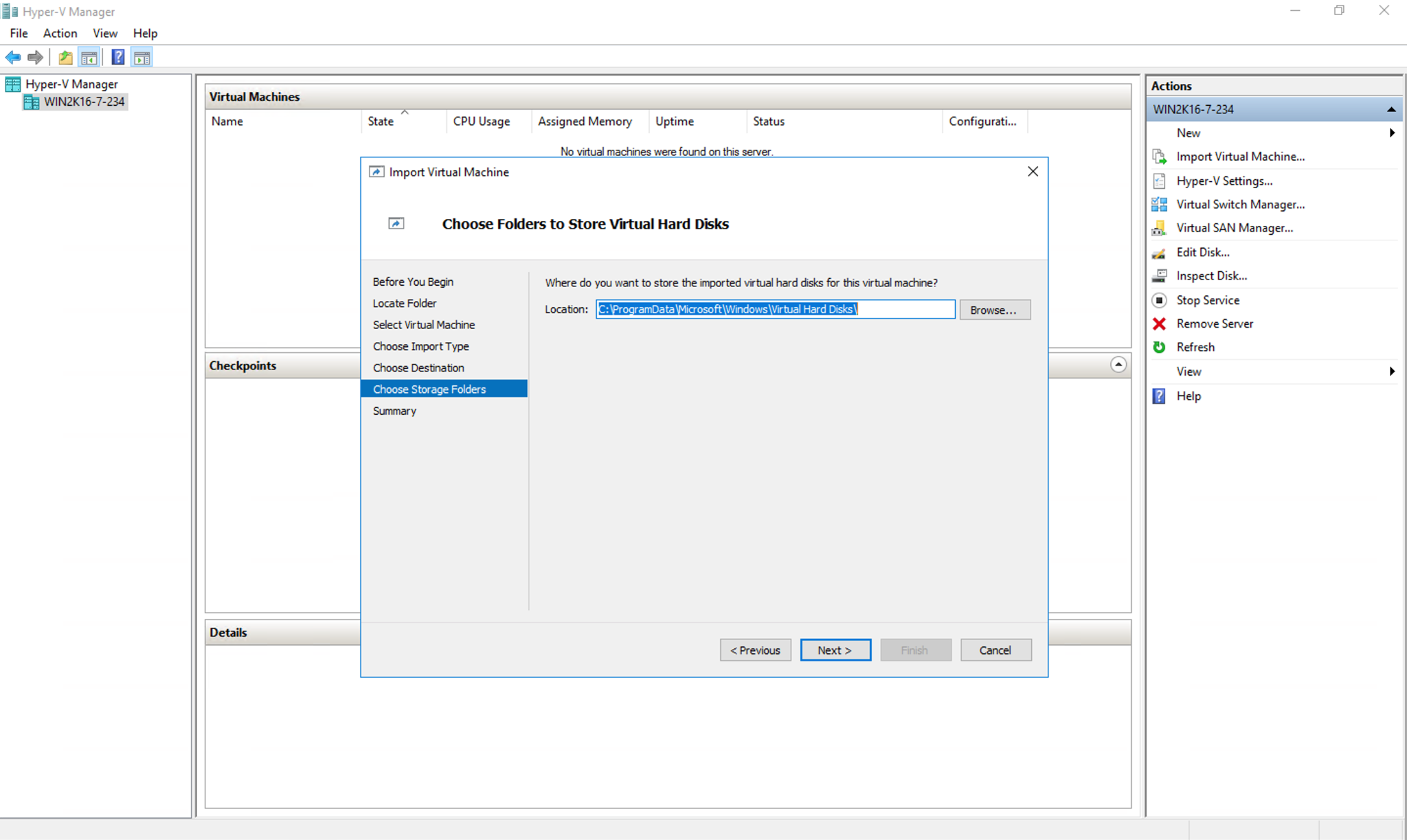This screenshot has width=1407, height=840.
Task: Click the < Previous button
Action: pyautogui.click(x=755, y=650)
